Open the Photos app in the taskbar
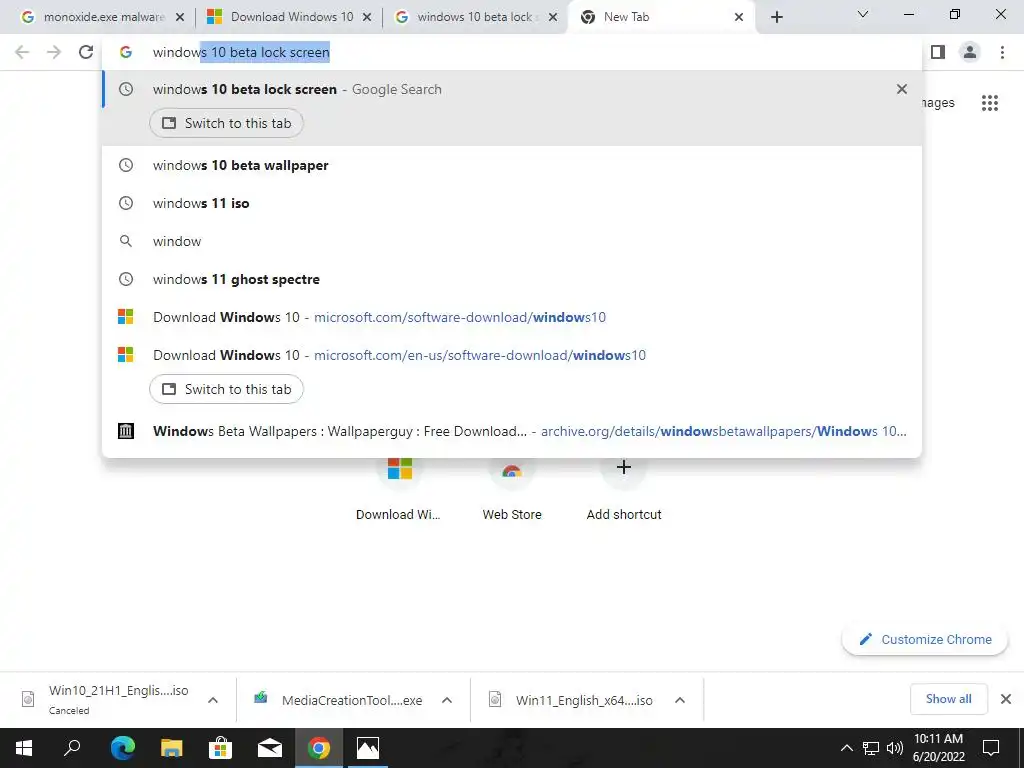Image resolution: width=1024 pixels, height=768 pixels. [x=368, y=748]
